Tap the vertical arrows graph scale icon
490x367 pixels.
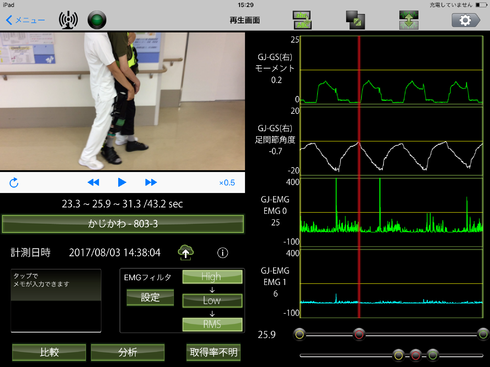409,20
